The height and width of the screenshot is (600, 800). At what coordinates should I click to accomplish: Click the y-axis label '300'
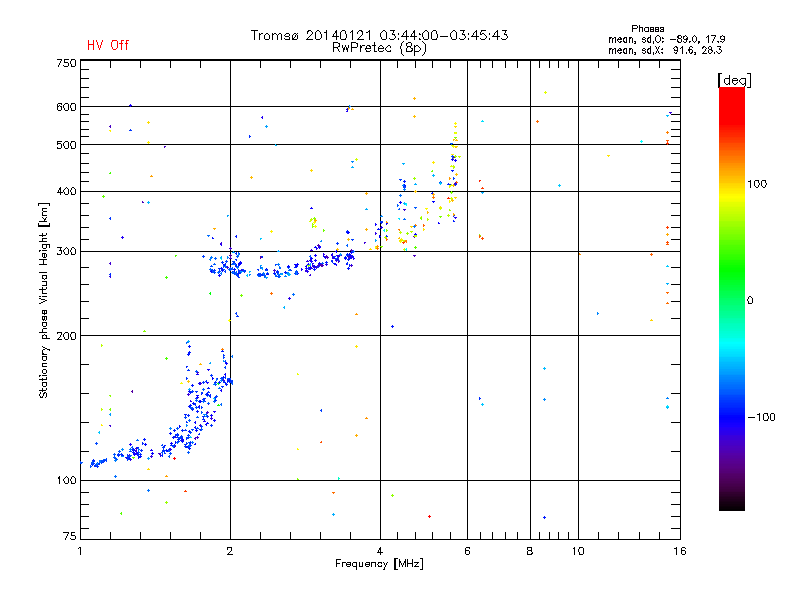(66, 252)
